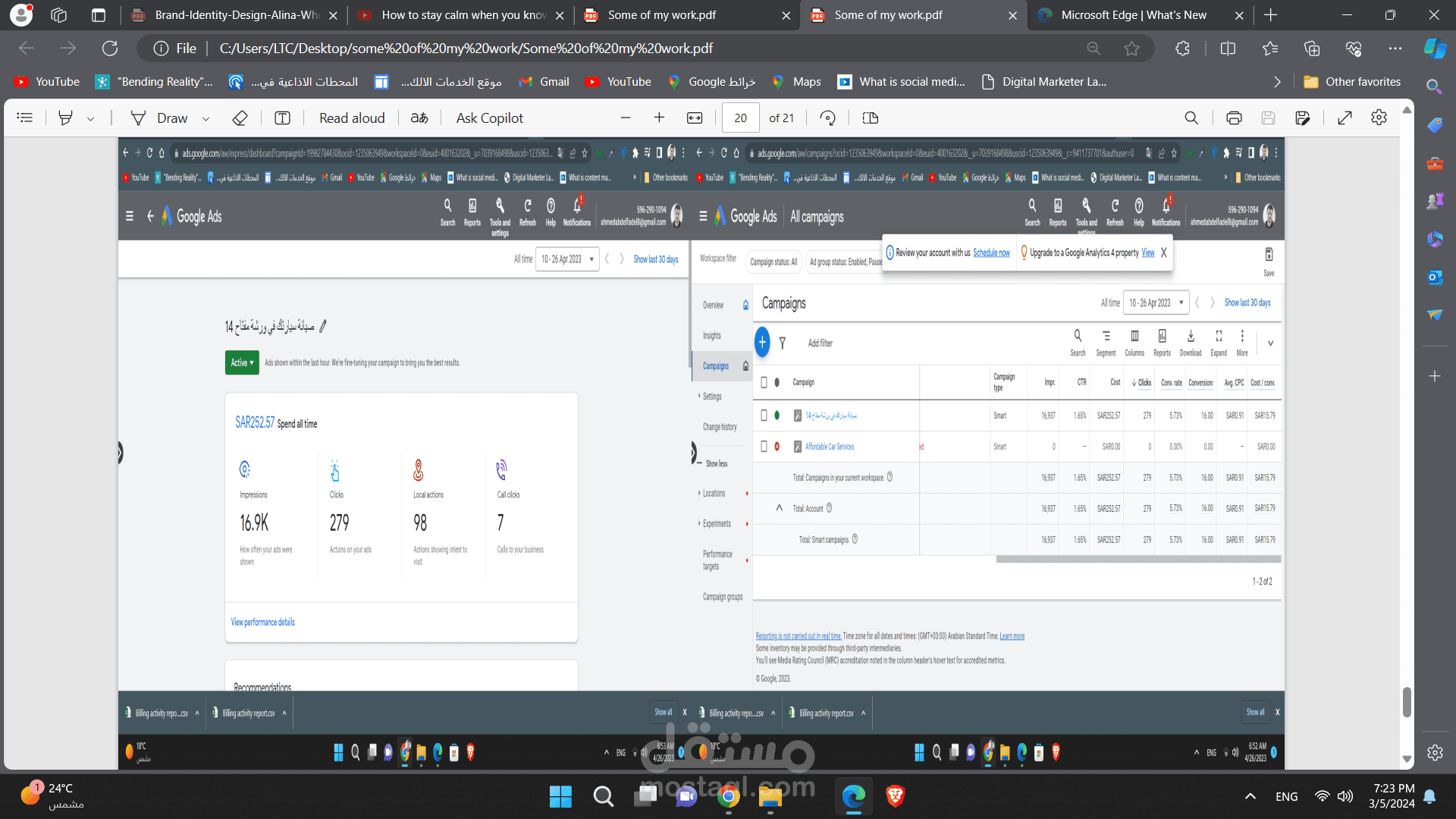Click the page number input field
The width and height of the screenshot is (1456, 819).
(x=740, y=118)
